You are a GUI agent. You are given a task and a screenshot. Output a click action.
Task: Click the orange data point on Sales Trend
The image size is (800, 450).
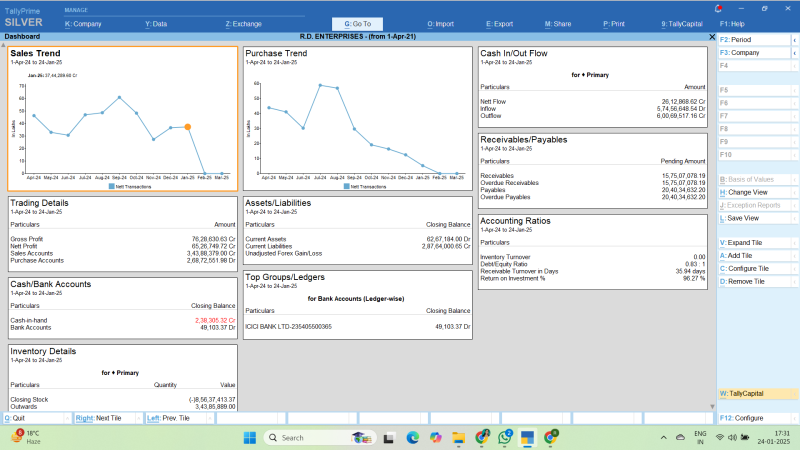pyautogui.click(x=187, y=127)
